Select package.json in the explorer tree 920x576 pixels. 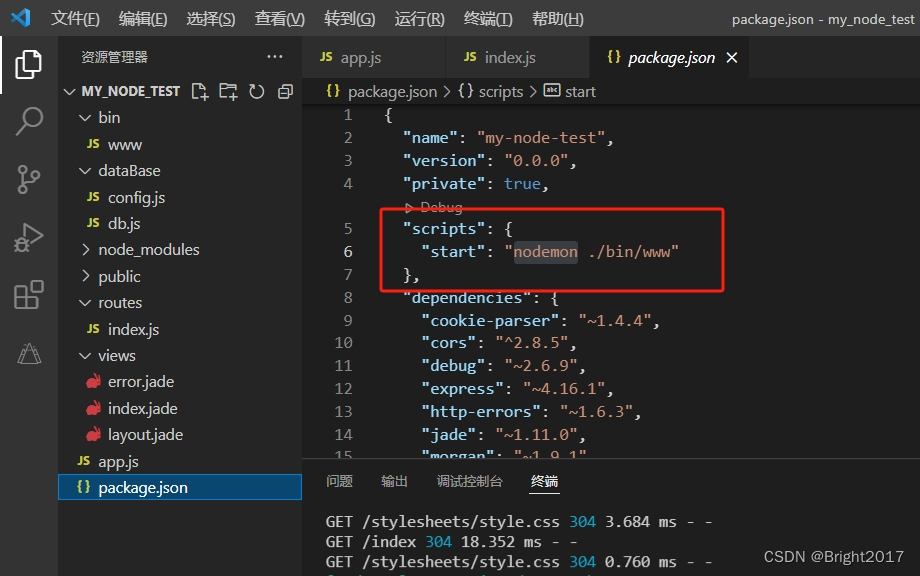point(180,487)
